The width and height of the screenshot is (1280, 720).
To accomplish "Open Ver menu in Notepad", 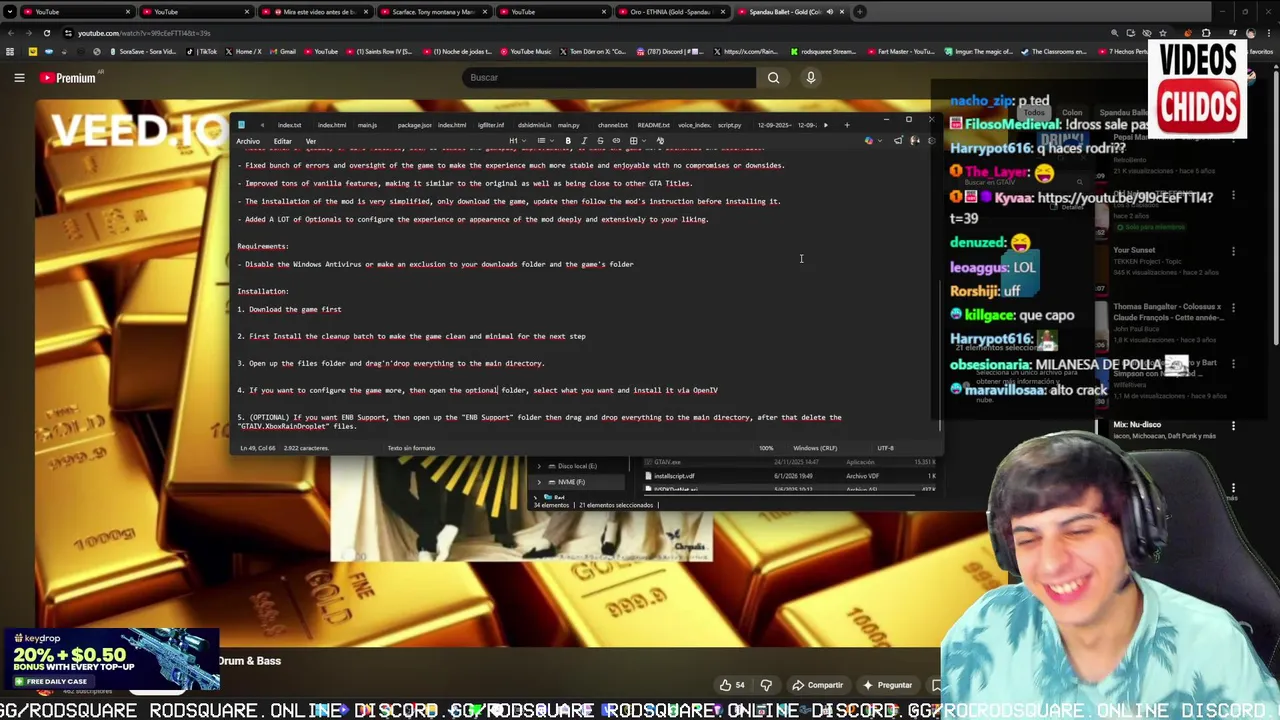I will pyautogui.click(x=311, y=141).
